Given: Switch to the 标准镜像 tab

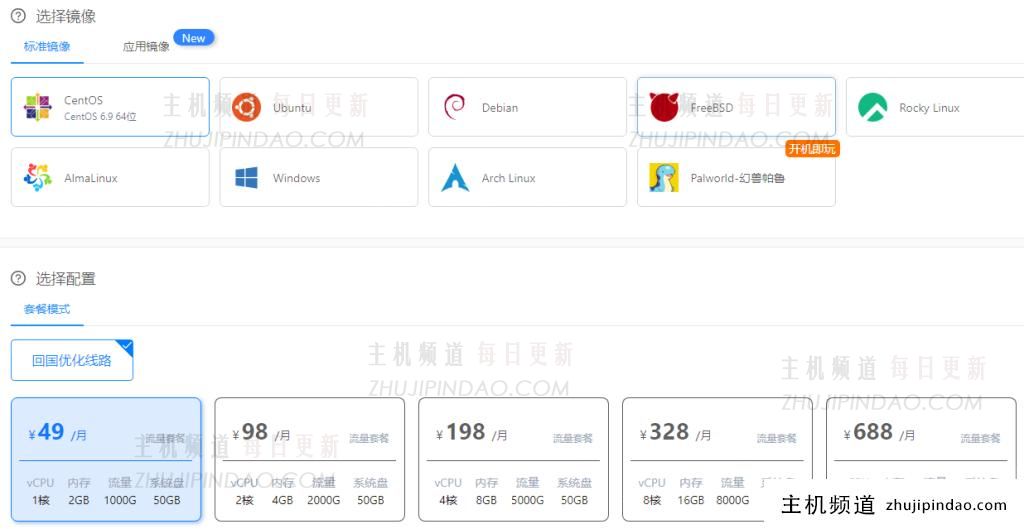Looking at the screenshot, I should [x=47, y=46].
